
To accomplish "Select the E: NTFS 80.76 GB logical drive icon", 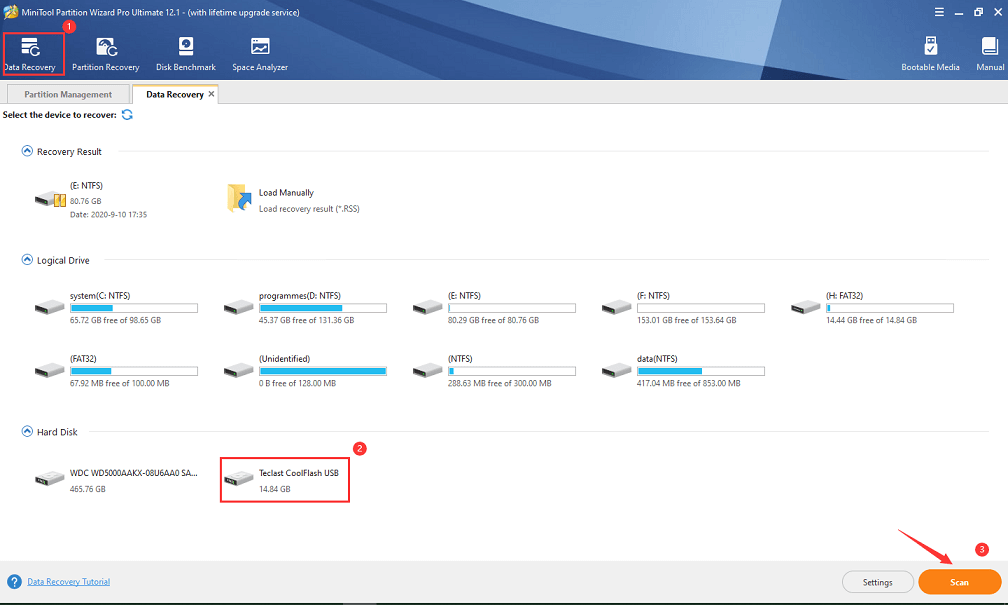I will tap(428, 307).
